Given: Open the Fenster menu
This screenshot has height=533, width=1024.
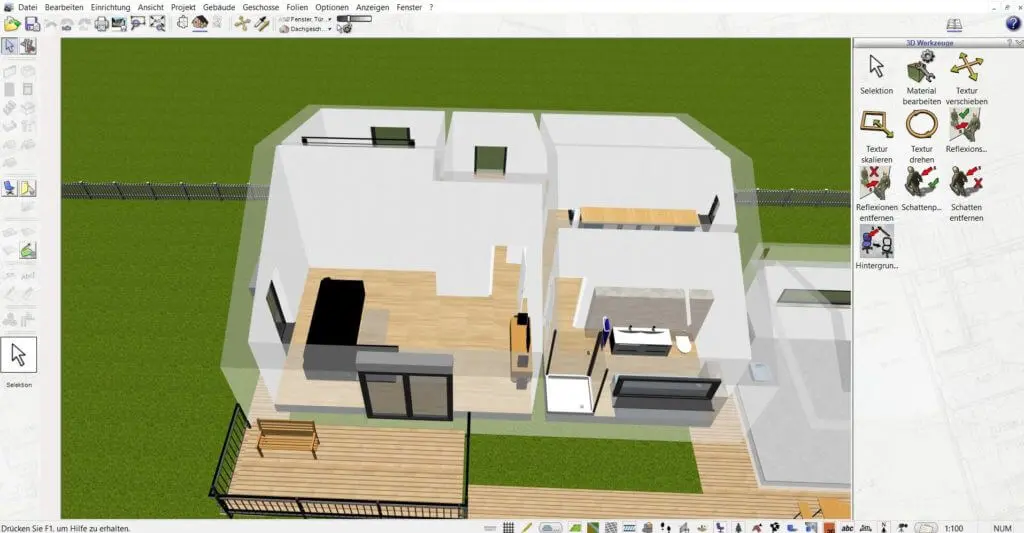Looking at the screenshot, I should pyautogui.click(x=409, y=7).
